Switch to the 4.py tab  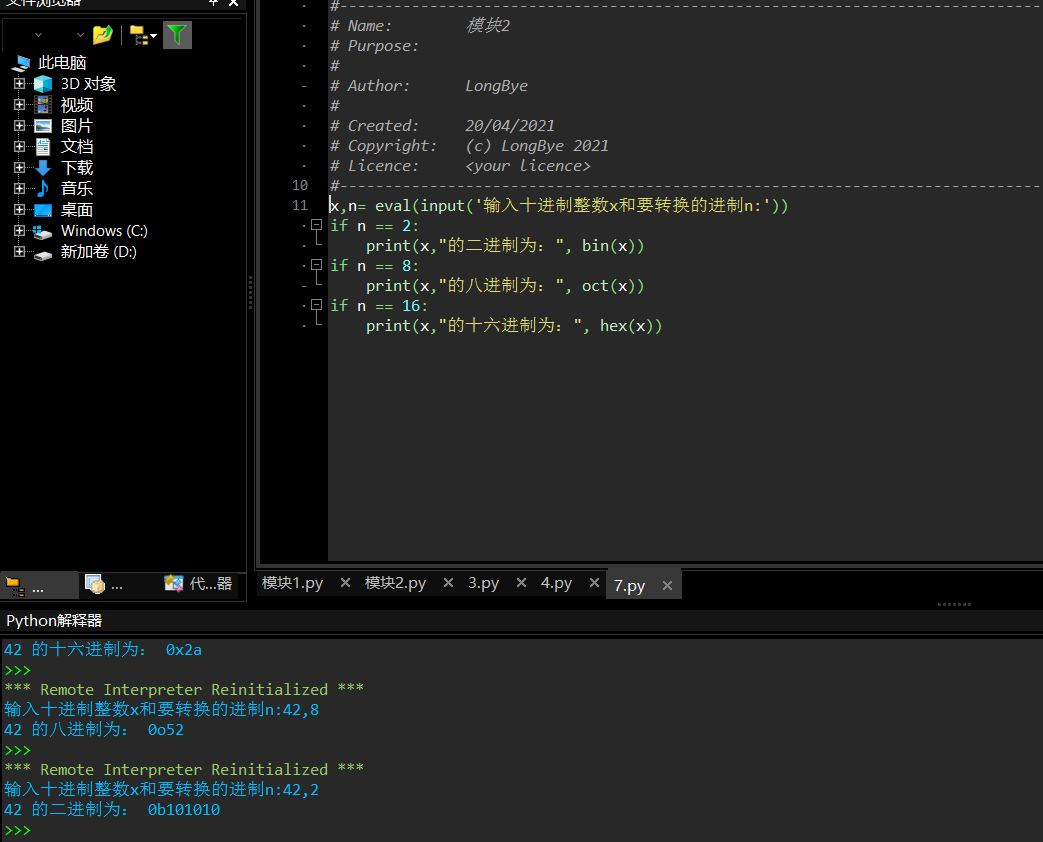tap(557, 583)
